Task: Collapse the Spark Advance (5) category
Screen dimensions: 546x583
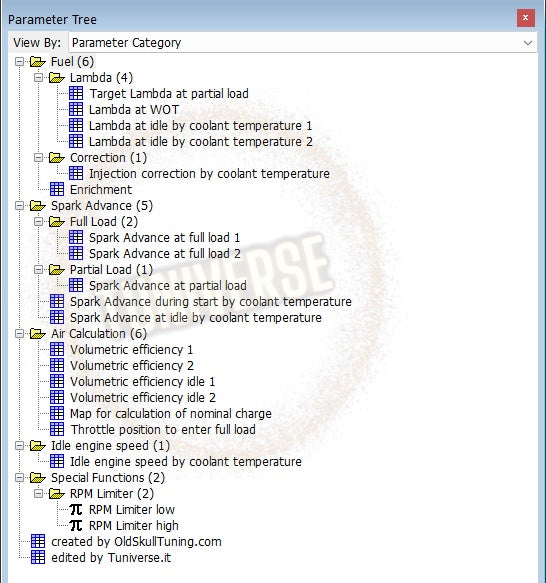Action: click(19, 206)
